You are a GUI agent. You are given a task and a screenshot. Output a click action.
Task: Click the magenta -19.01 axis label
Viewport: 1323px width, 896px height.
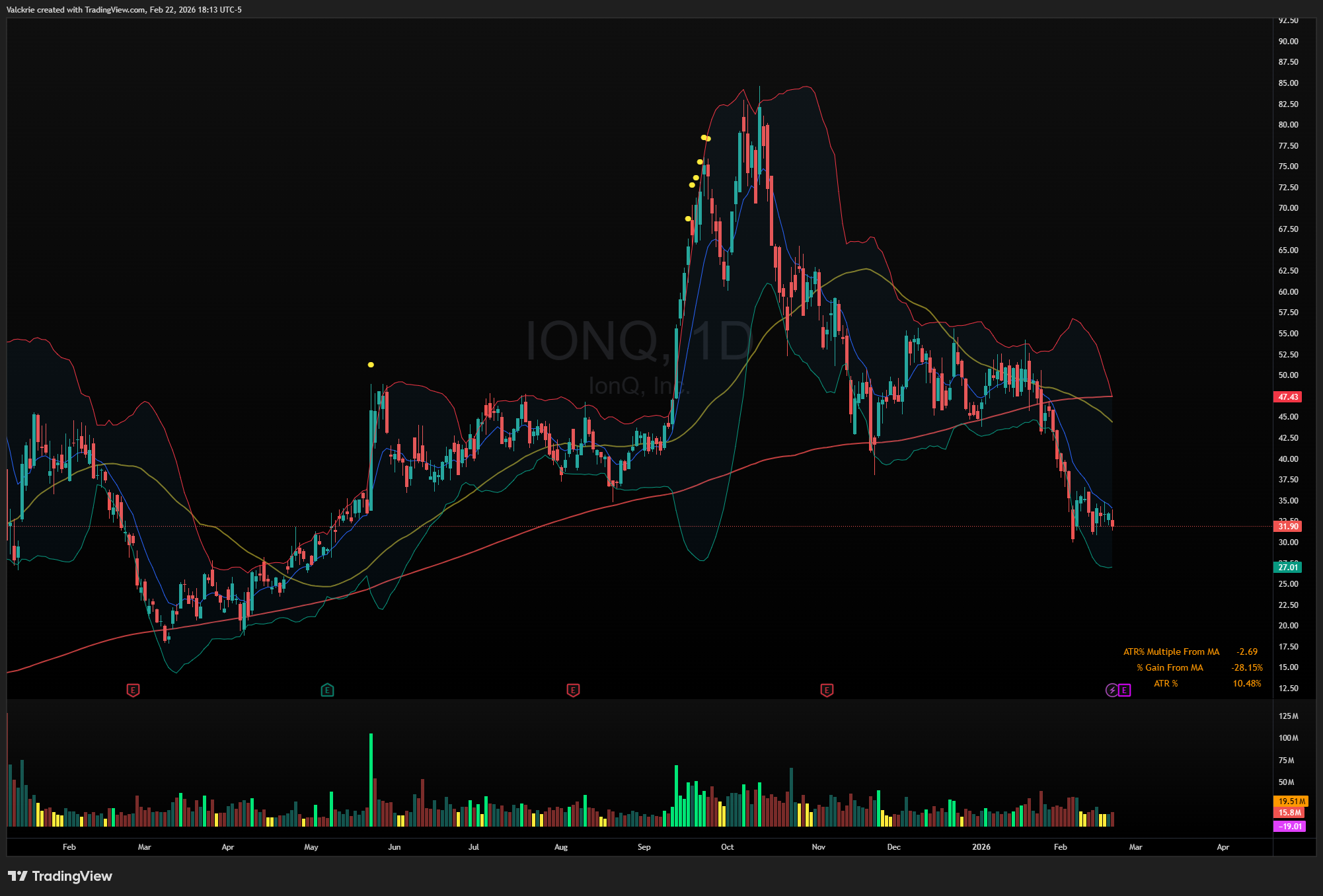point(1289,826)
